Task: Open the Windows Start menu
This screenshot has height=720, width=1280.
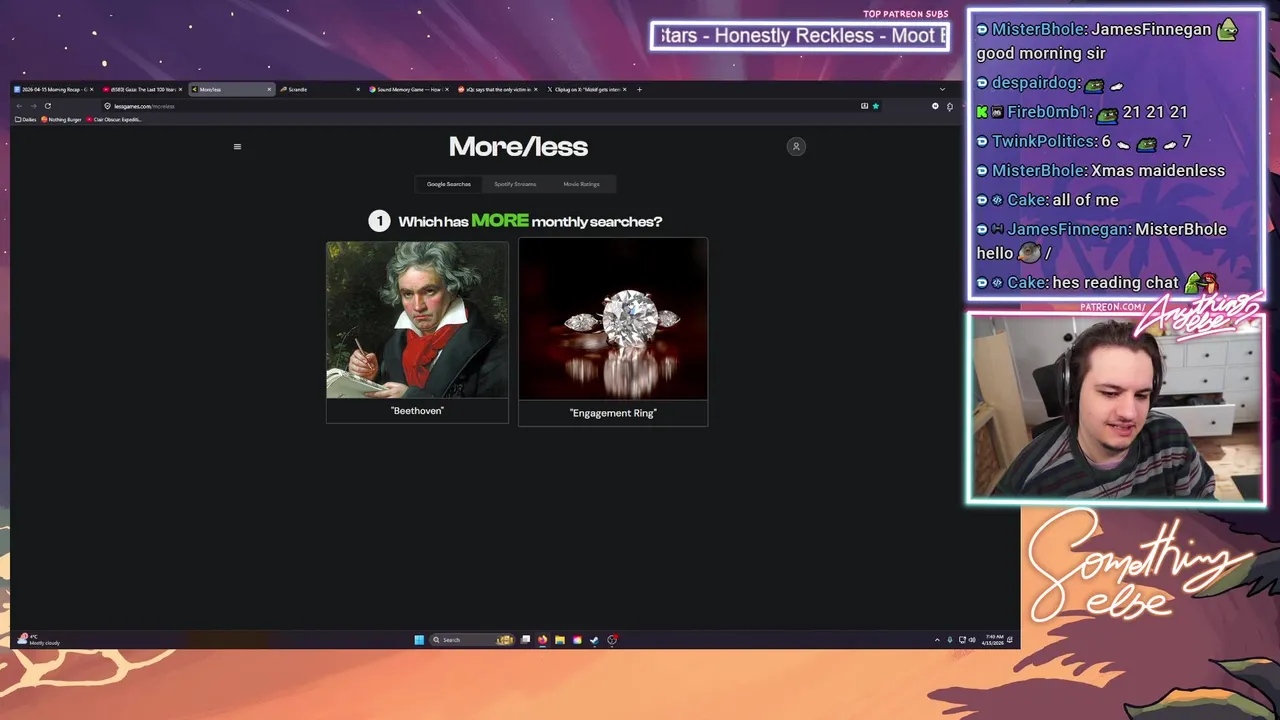Action: pos(419,640)
